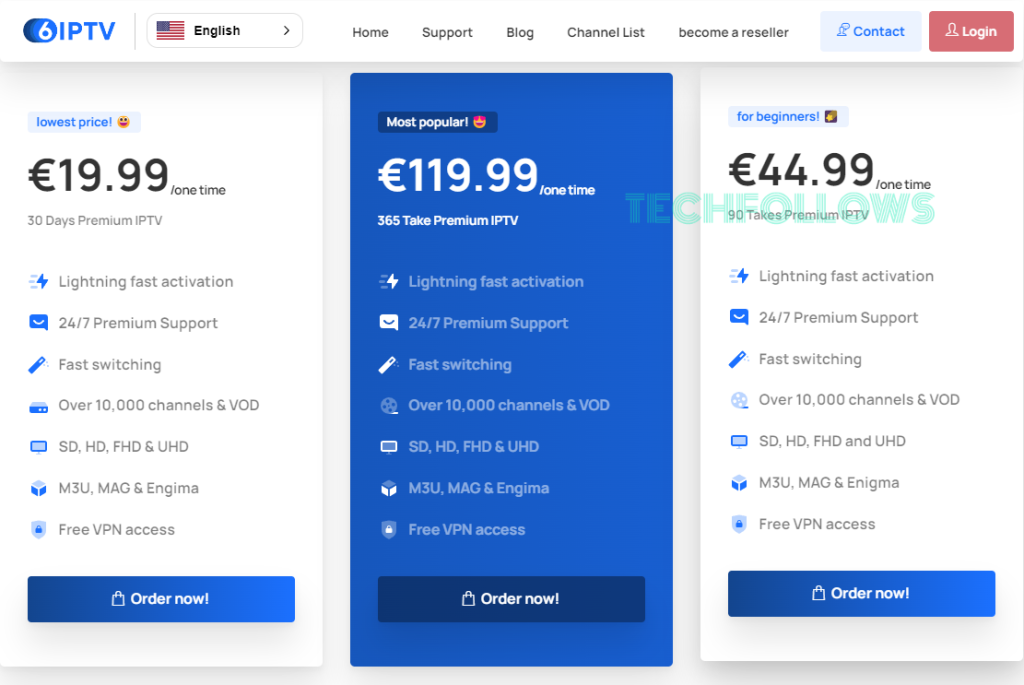
Task: Click "M3U, MAG & Engima" in €119.99 plan
Action: (x=479, y=488)
